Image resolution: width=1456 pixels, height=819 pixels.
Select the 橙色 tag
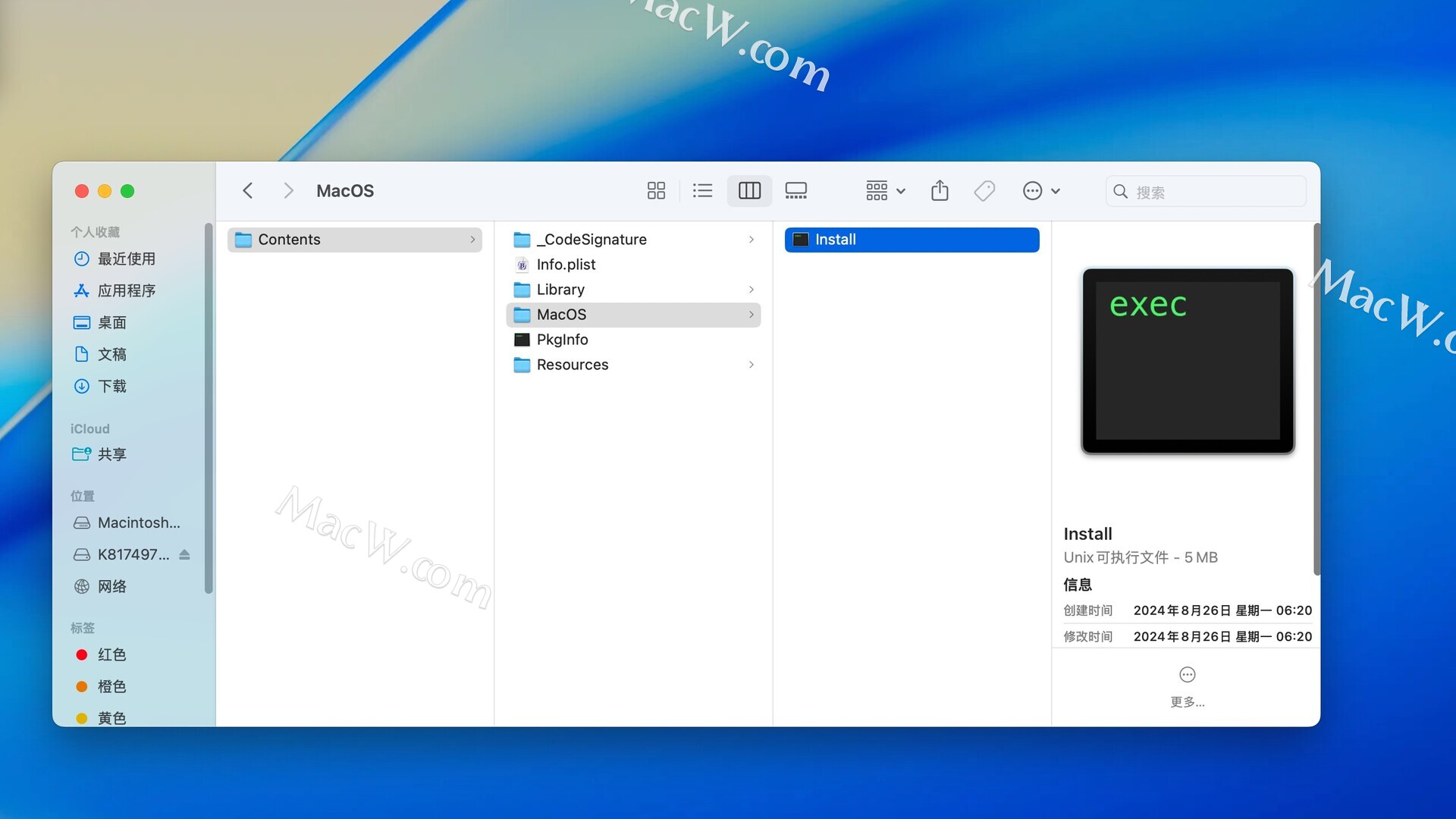111,686
